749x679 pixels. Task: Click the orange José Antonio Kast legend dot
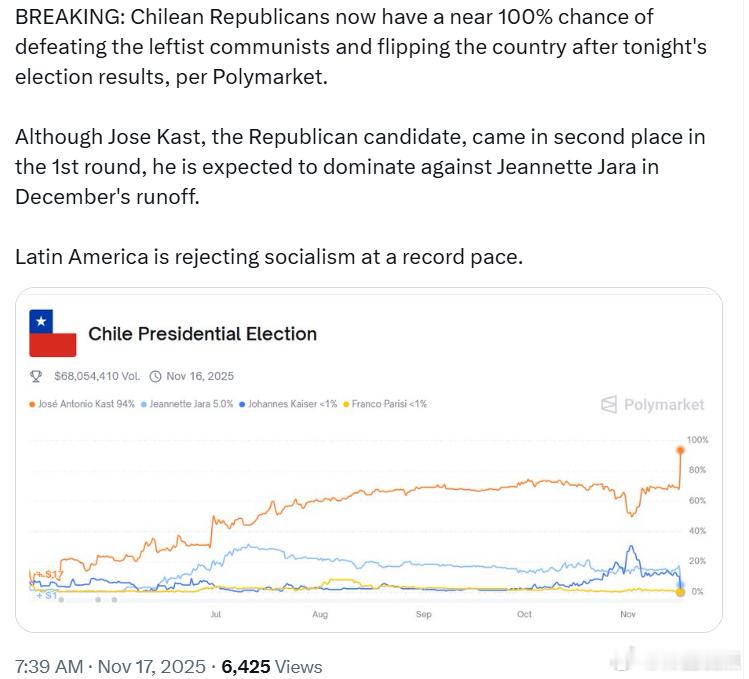32,404
